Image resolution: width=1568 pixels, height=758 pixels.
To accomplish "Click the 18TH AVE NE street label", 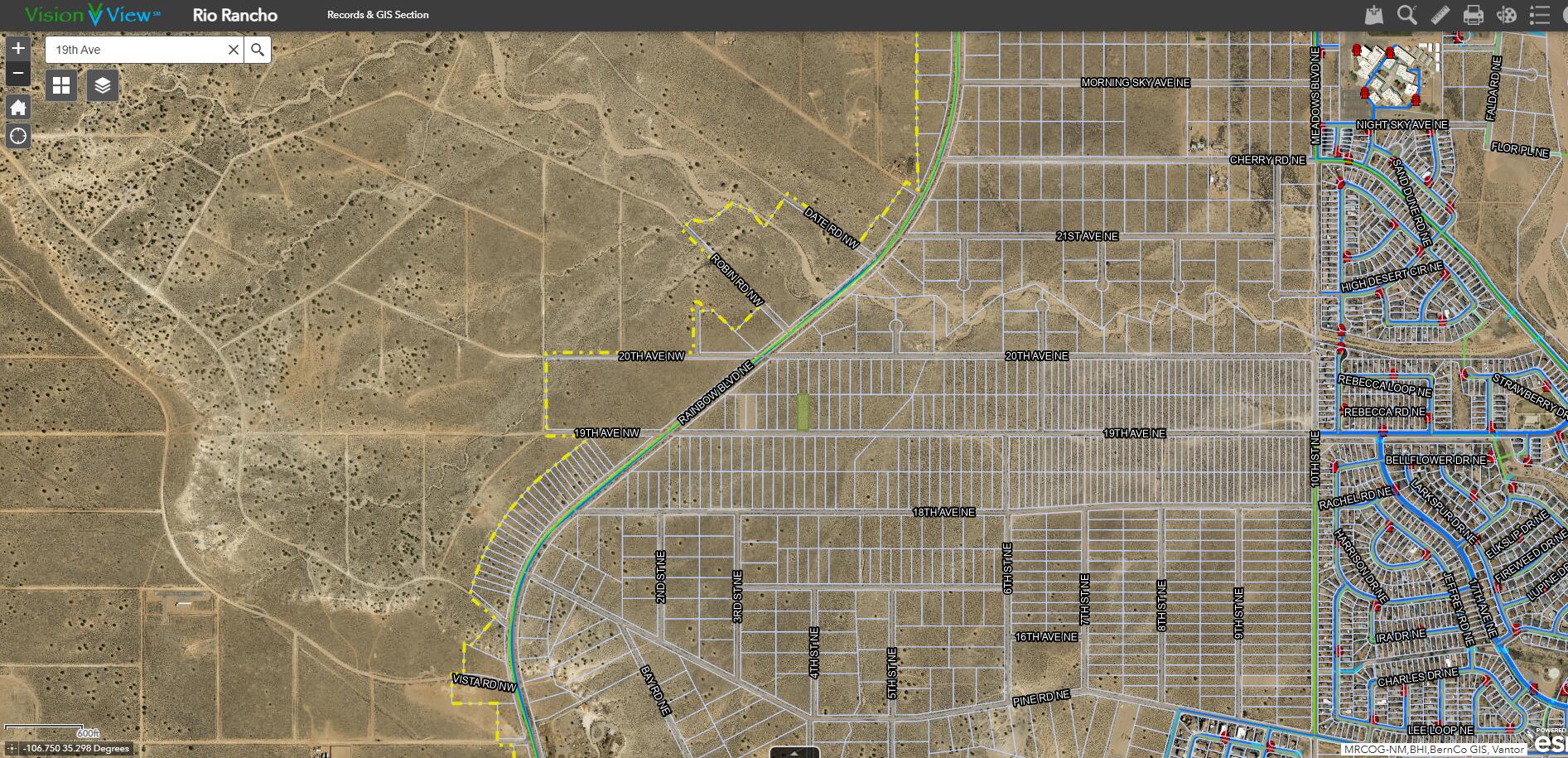I will pyautogui.click(x=944, y=512).
